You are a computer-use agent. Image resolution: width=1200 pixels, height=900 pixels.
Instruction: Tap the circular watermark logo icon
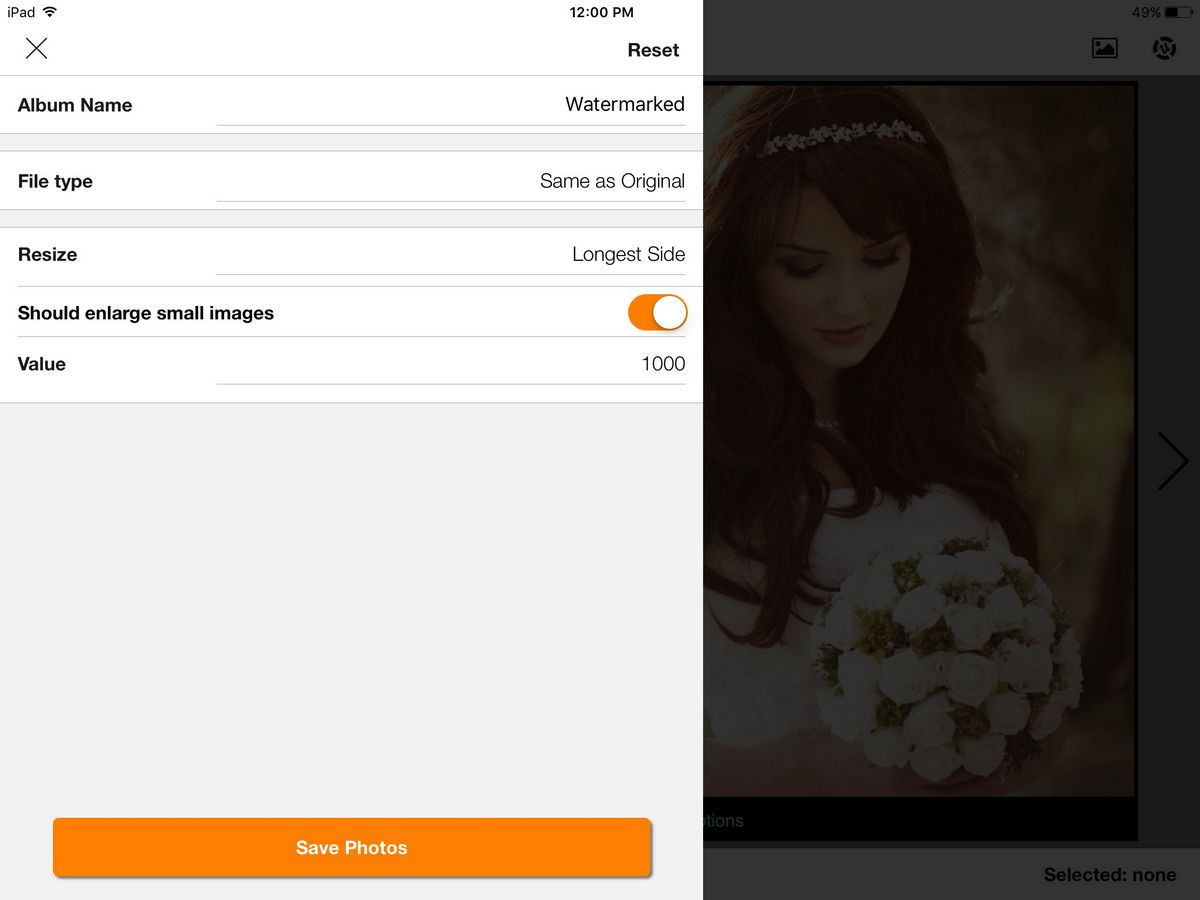coord(1164,48)
